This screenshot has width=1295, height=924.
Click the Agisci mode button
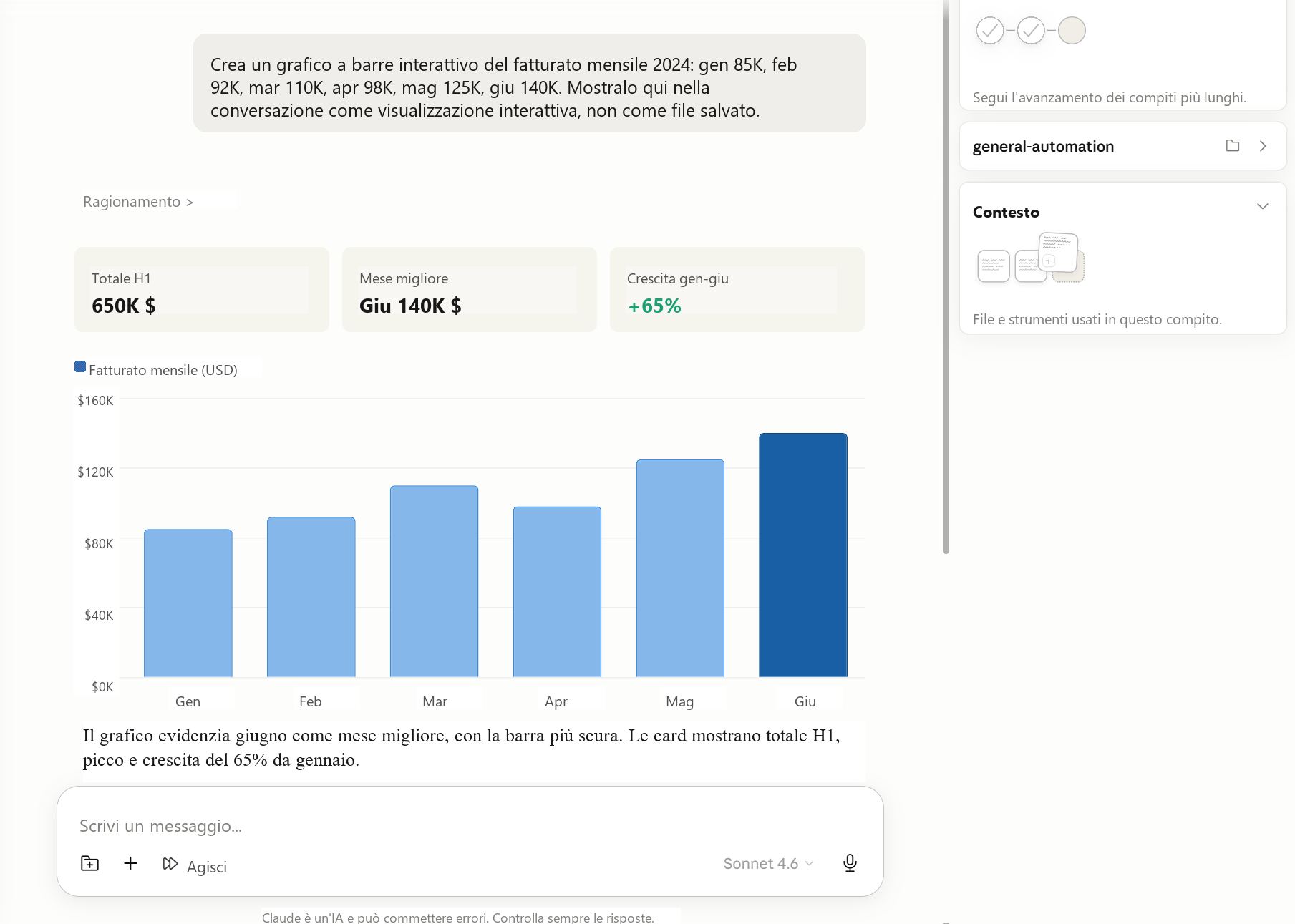coord(195,865)
